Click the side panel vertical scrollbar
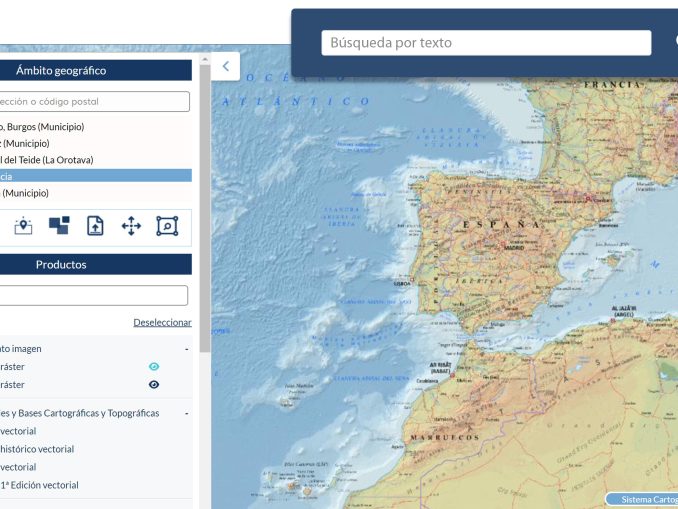 coord(205,200)
